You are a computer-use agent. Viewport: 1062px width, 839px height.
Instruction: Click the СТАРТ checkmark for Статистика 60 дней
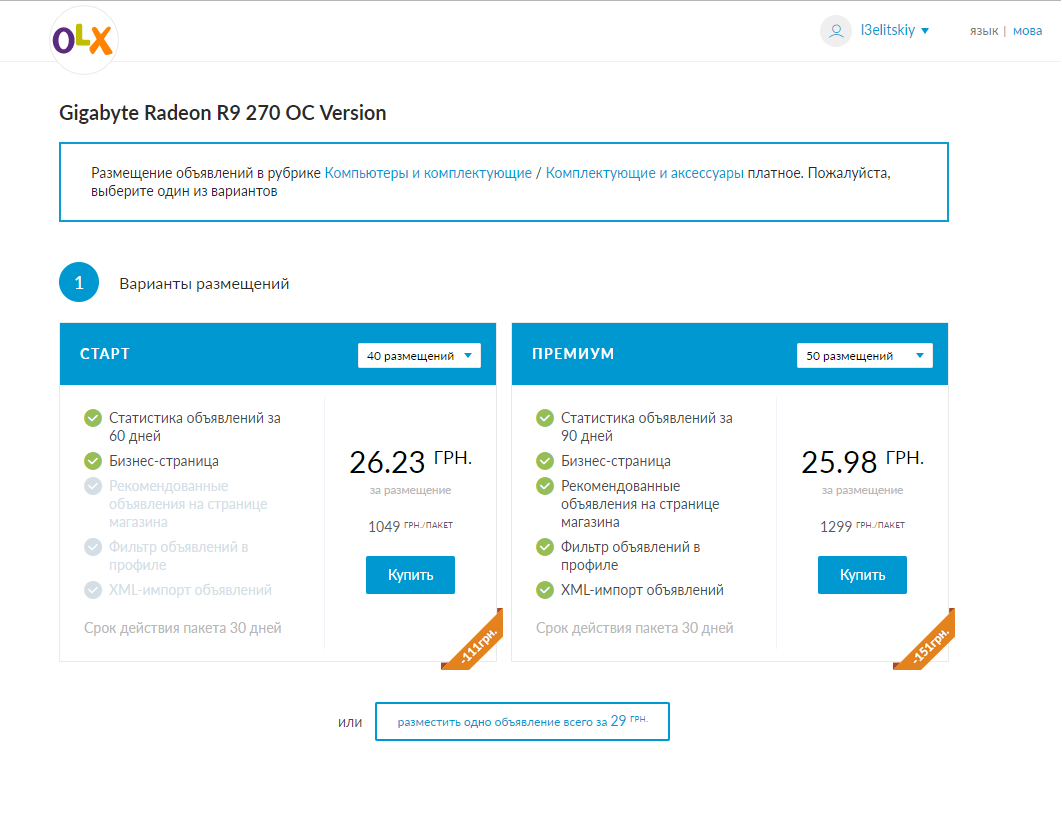(93, 418)
